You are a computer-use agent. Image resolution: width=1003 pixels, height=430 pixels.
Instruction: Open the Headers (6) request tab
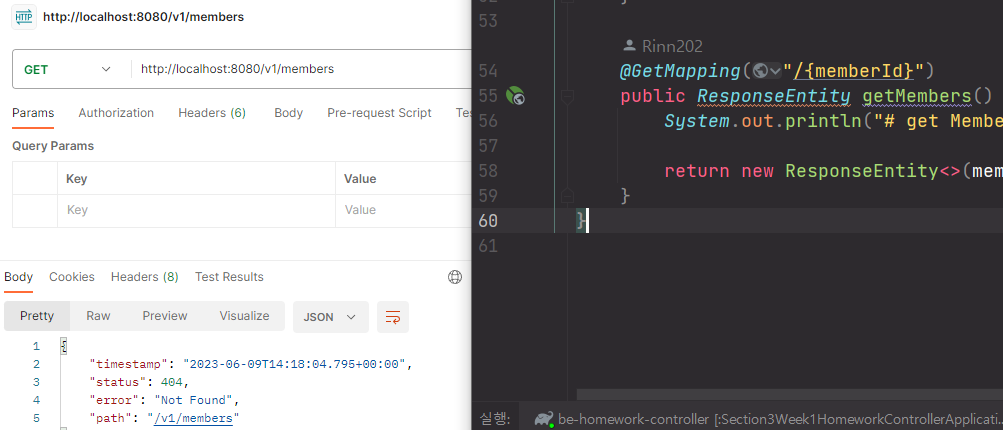[212, 113]
